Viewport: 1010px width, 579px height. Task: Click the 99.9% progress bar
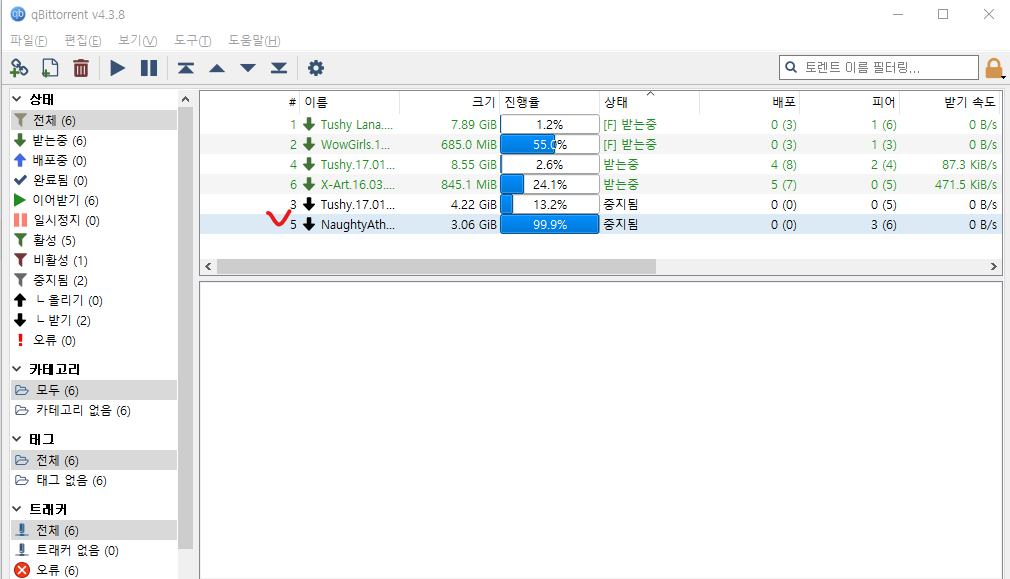(x=549, y=224)
